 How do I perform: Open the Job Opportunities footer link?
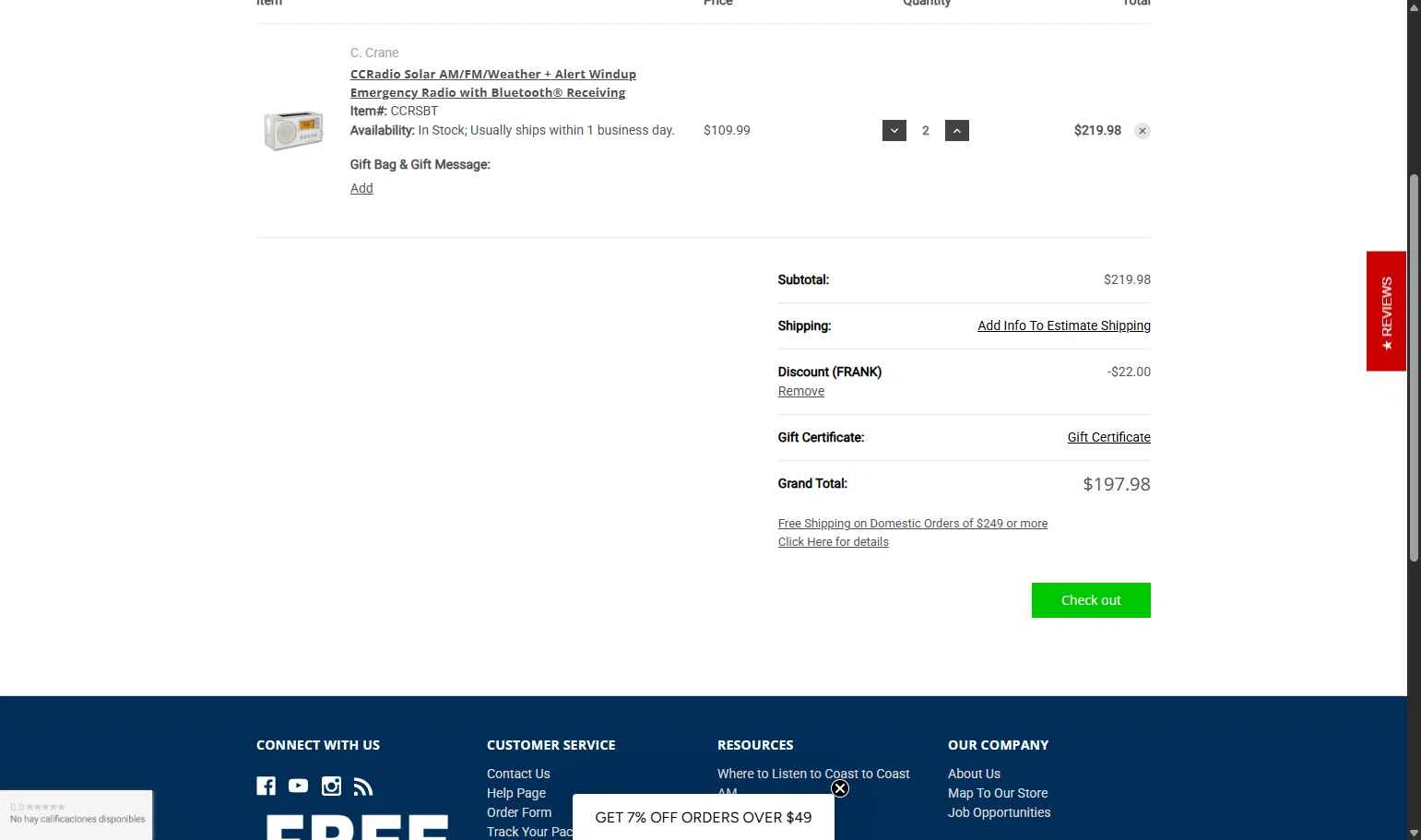click(x=1000, y=812)
